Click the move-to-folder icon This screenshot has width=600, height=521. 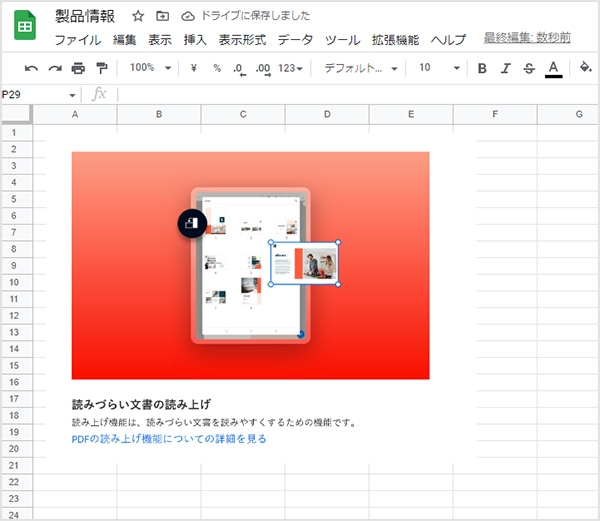163,16
